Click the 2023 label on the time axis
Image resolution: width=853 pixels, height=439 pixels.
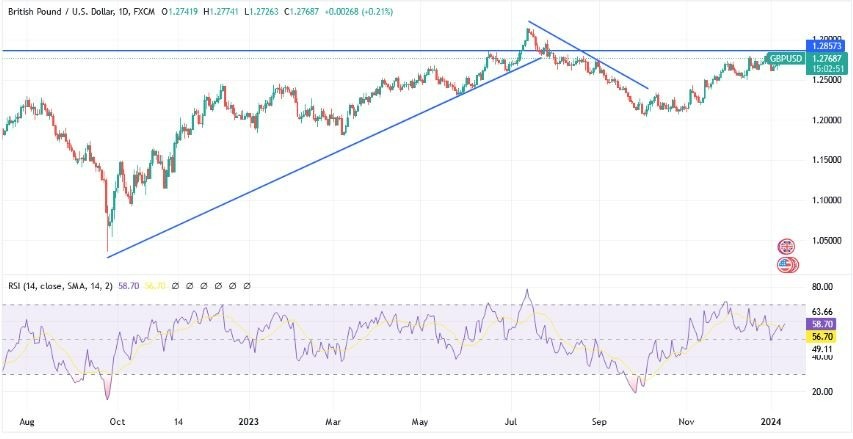[249, 422]
